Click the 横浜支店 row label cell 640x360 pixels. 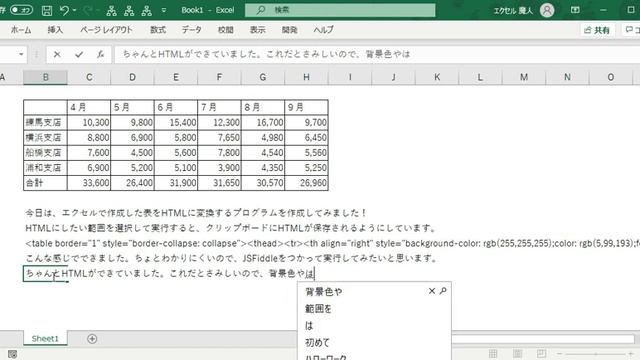coord(45,138)
